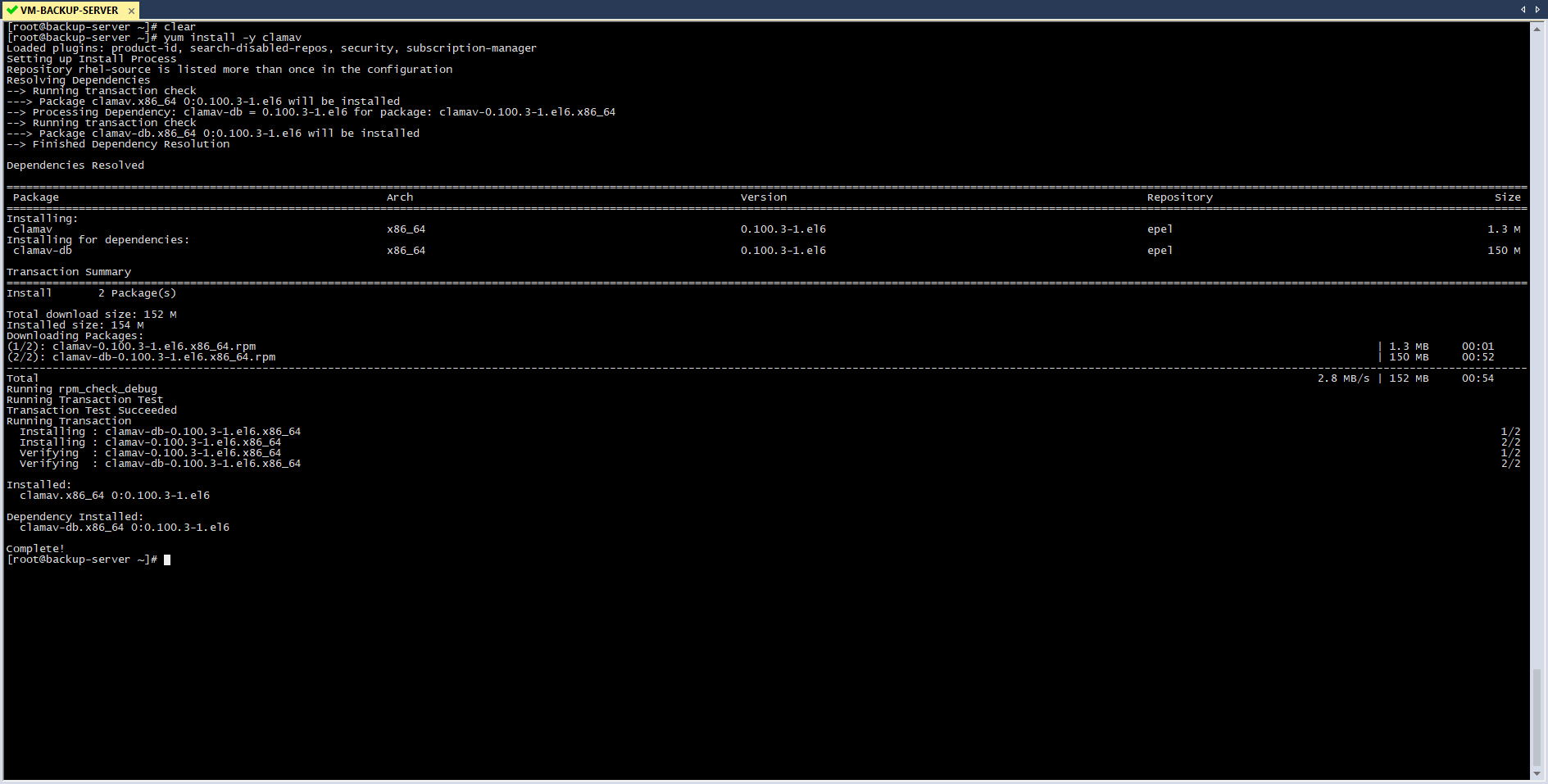The width and height of the screenshot is (1548, 784).
Task: Click the 'Total download size: 152 M' line
Action: [x=92, y=314]
